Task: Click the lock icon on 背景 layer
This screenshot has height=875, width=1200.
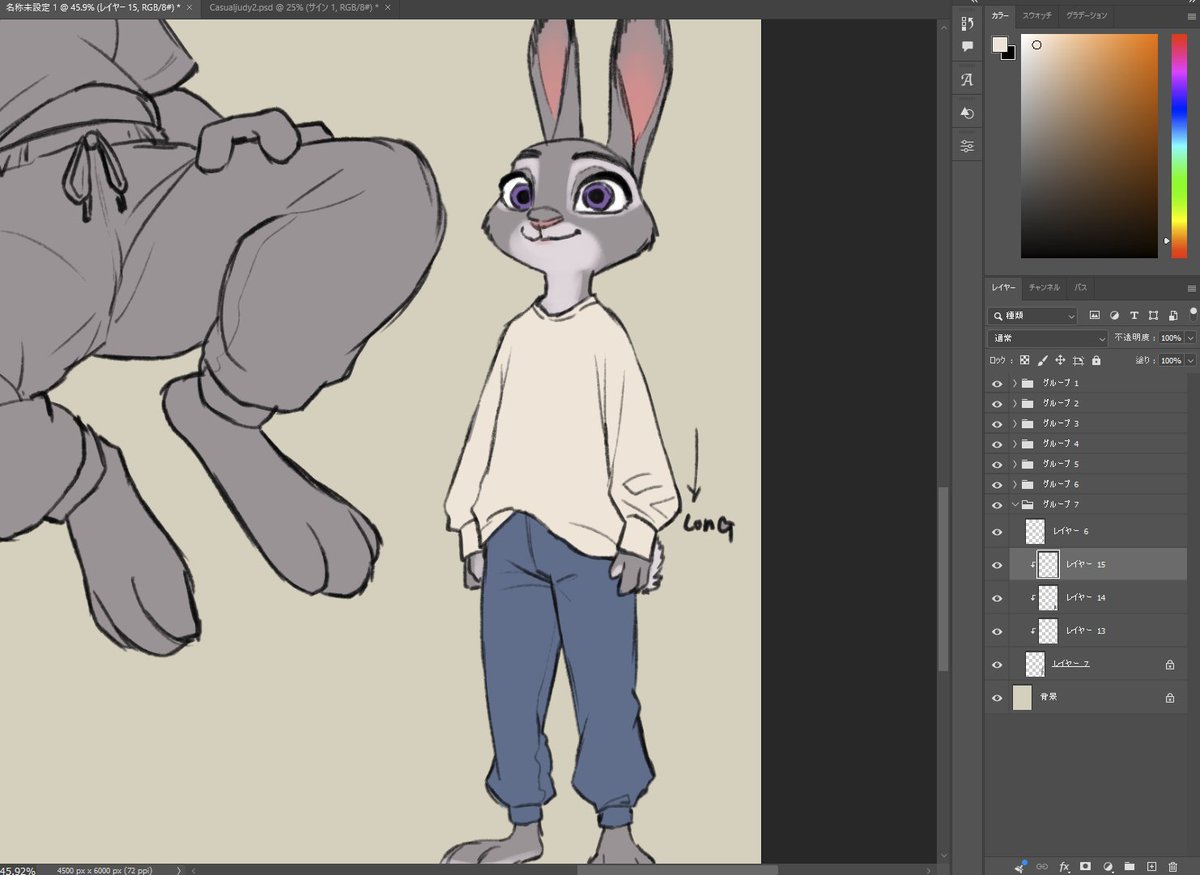Action: coord(1169,698)
